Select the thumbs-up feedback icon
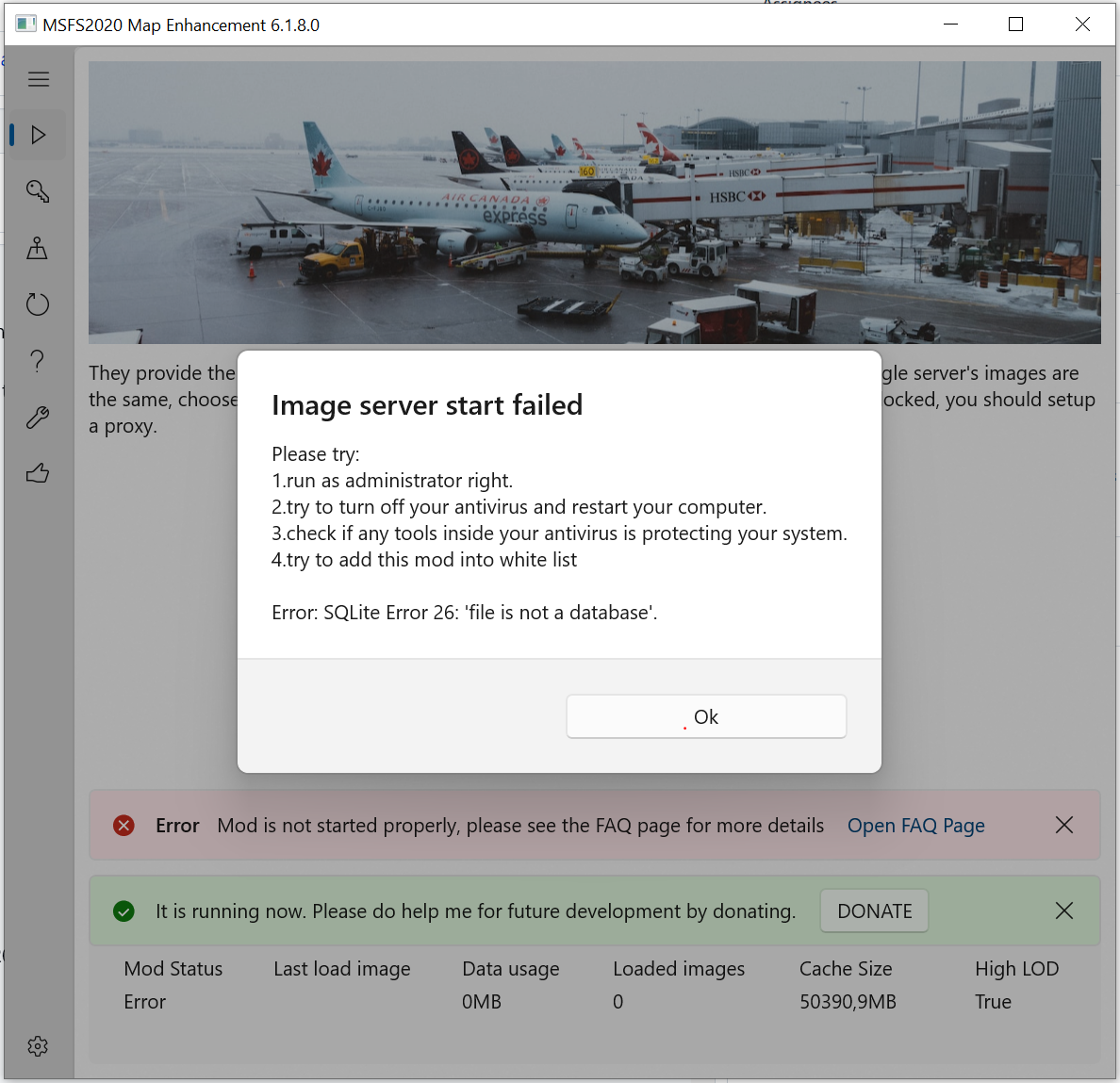1120x1083 pixels. (x=38, y=472)
